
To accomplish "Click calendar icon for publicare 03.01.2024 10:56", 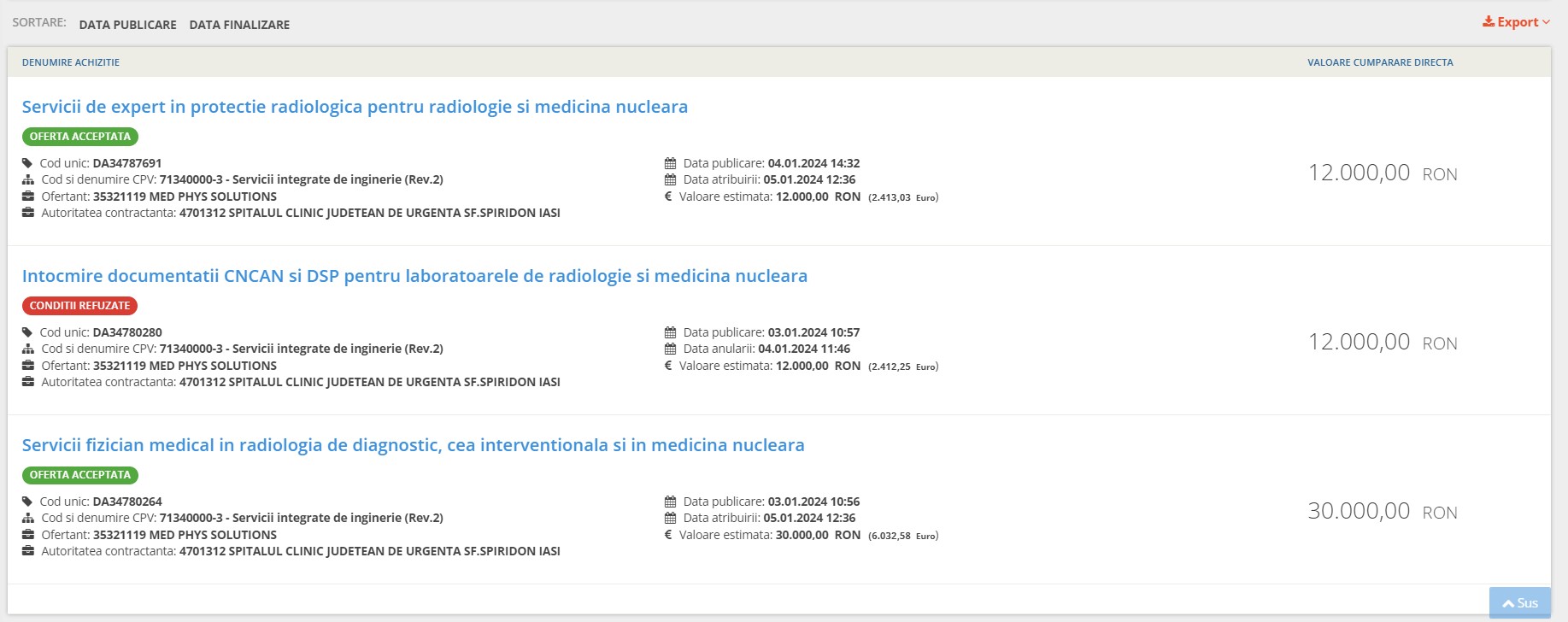I will pyautogui.click(x=670, y=502).
